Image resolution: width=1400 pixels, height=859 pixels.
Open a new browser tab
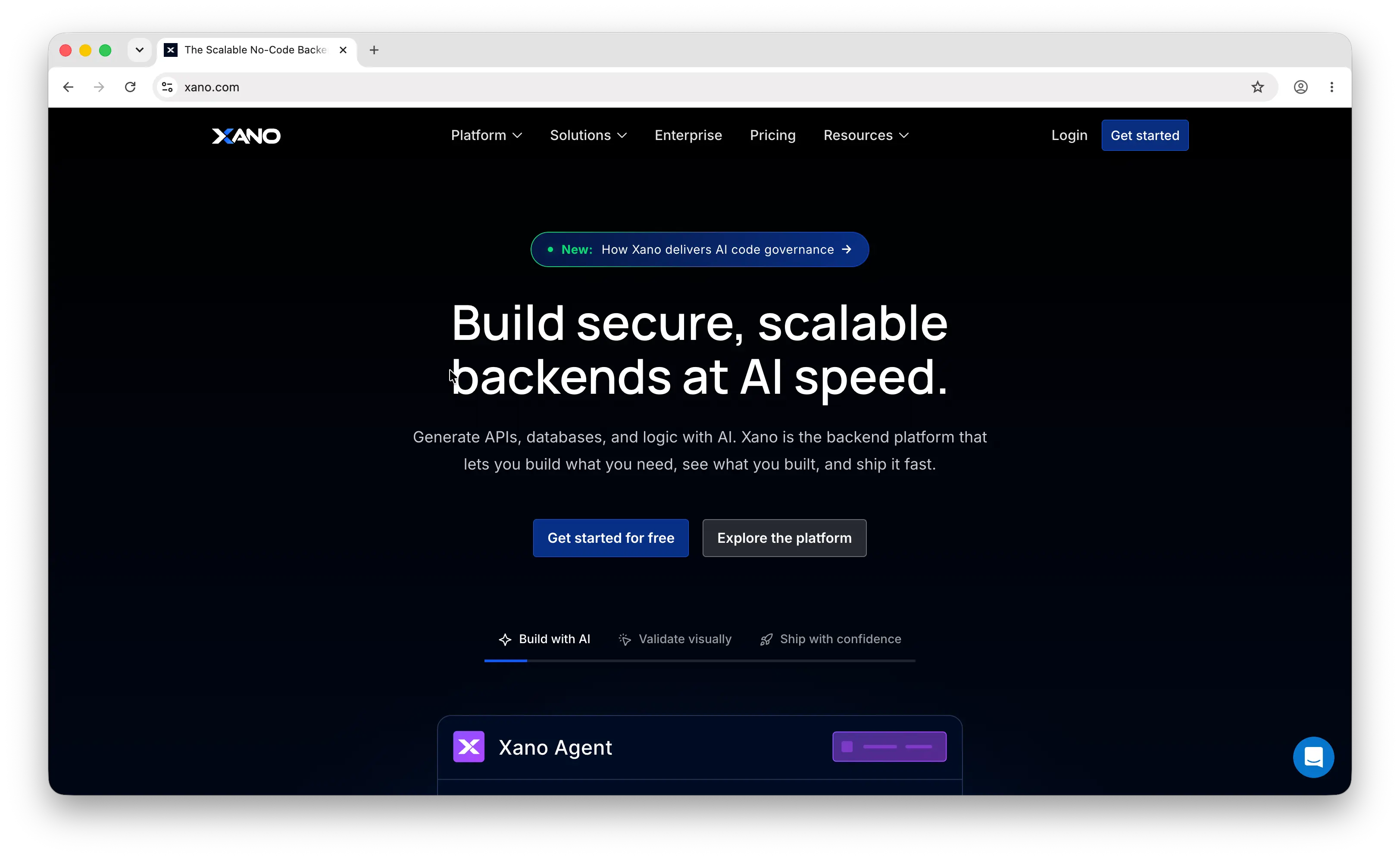(x=374, y=50)
